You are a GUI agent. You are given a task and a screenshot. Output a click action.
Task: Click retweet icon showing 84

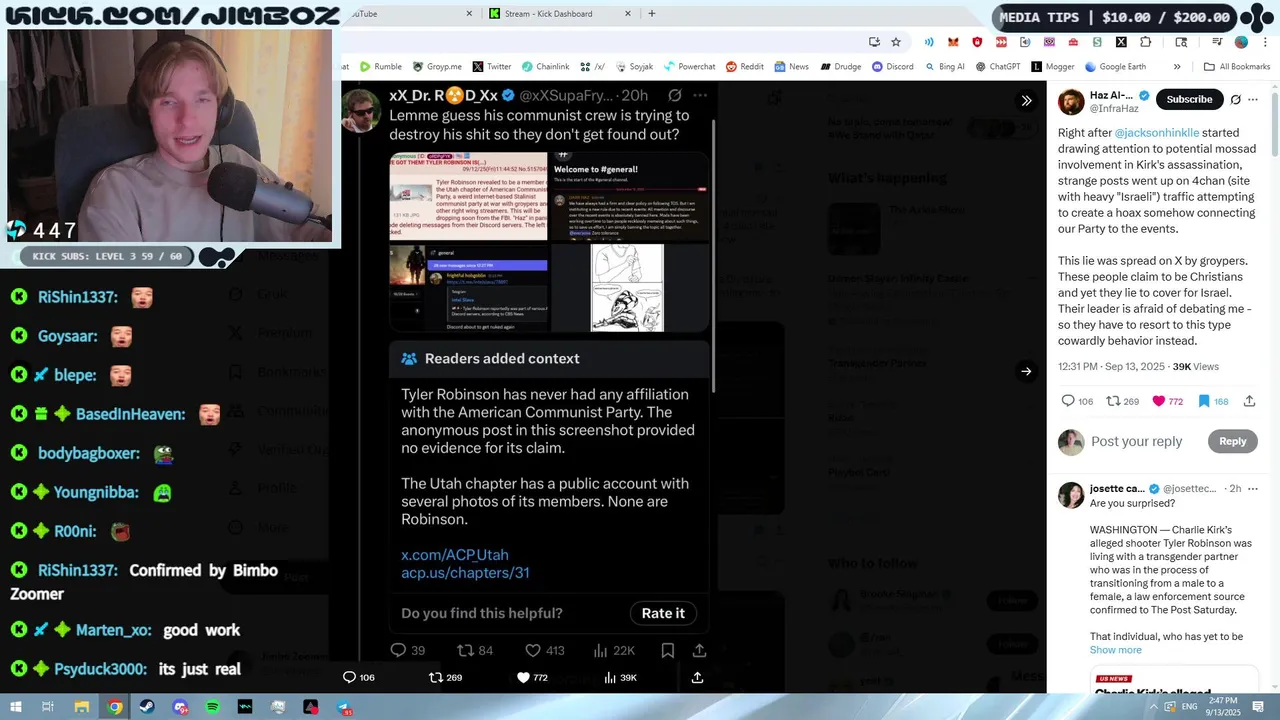[465, 650]
